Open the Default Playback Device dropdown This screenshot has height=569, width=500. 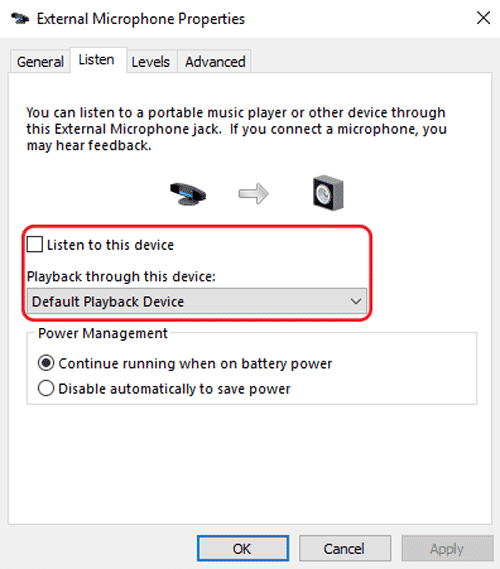pyautogui.click(x=197, y=301)
